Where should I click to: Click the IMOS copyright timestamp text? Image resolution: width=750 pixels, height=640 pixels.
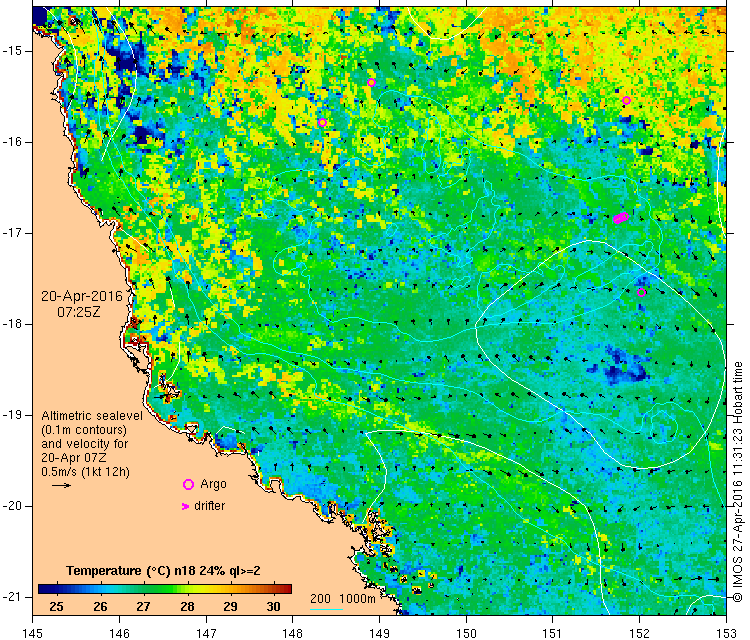point(738,482)
